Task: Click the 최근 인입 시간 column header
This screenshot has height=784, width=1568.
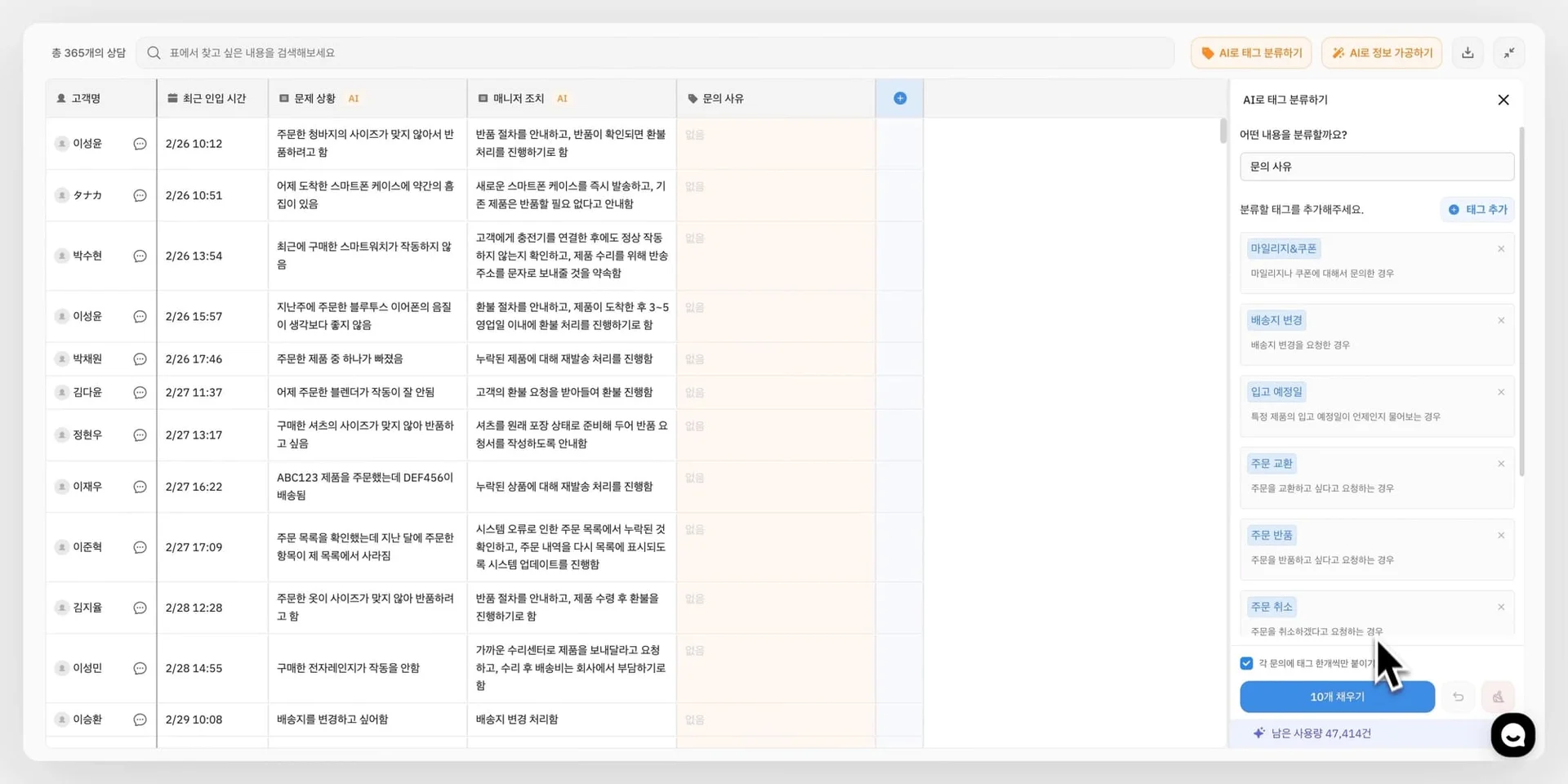Action: click(213, 98)
